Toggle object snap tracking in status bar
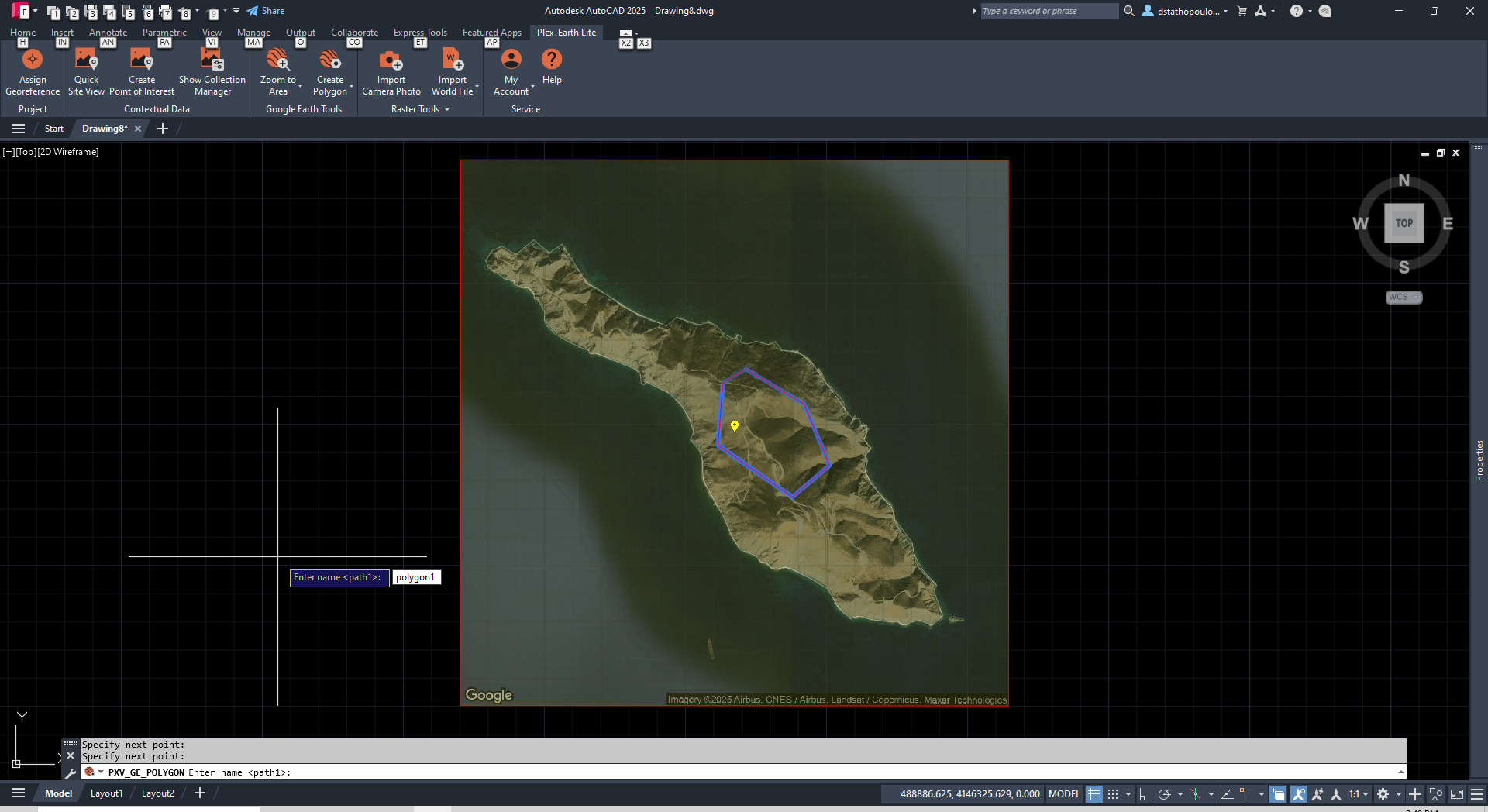Screen dimensions: 1488x812 [x=1227, y=794]
